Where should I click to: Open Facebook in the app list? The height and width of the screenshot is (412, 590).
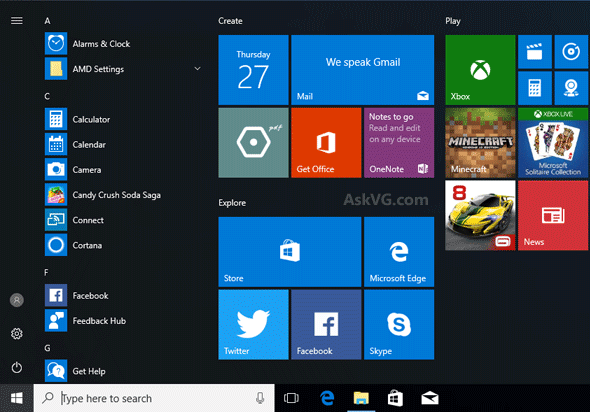click(122, 296)
